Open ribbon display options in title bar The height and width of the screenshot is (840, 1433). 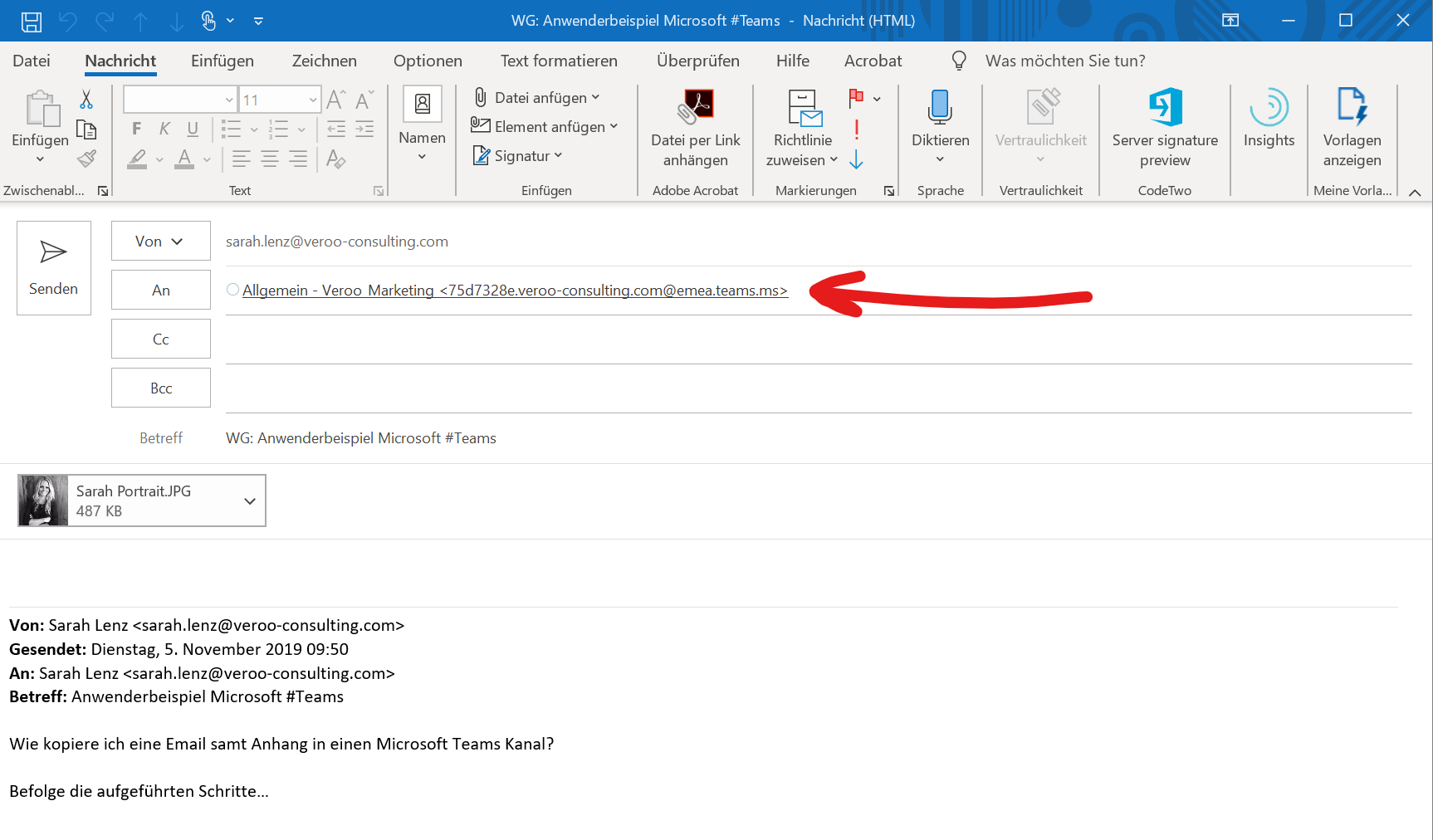coord(1230,21)
